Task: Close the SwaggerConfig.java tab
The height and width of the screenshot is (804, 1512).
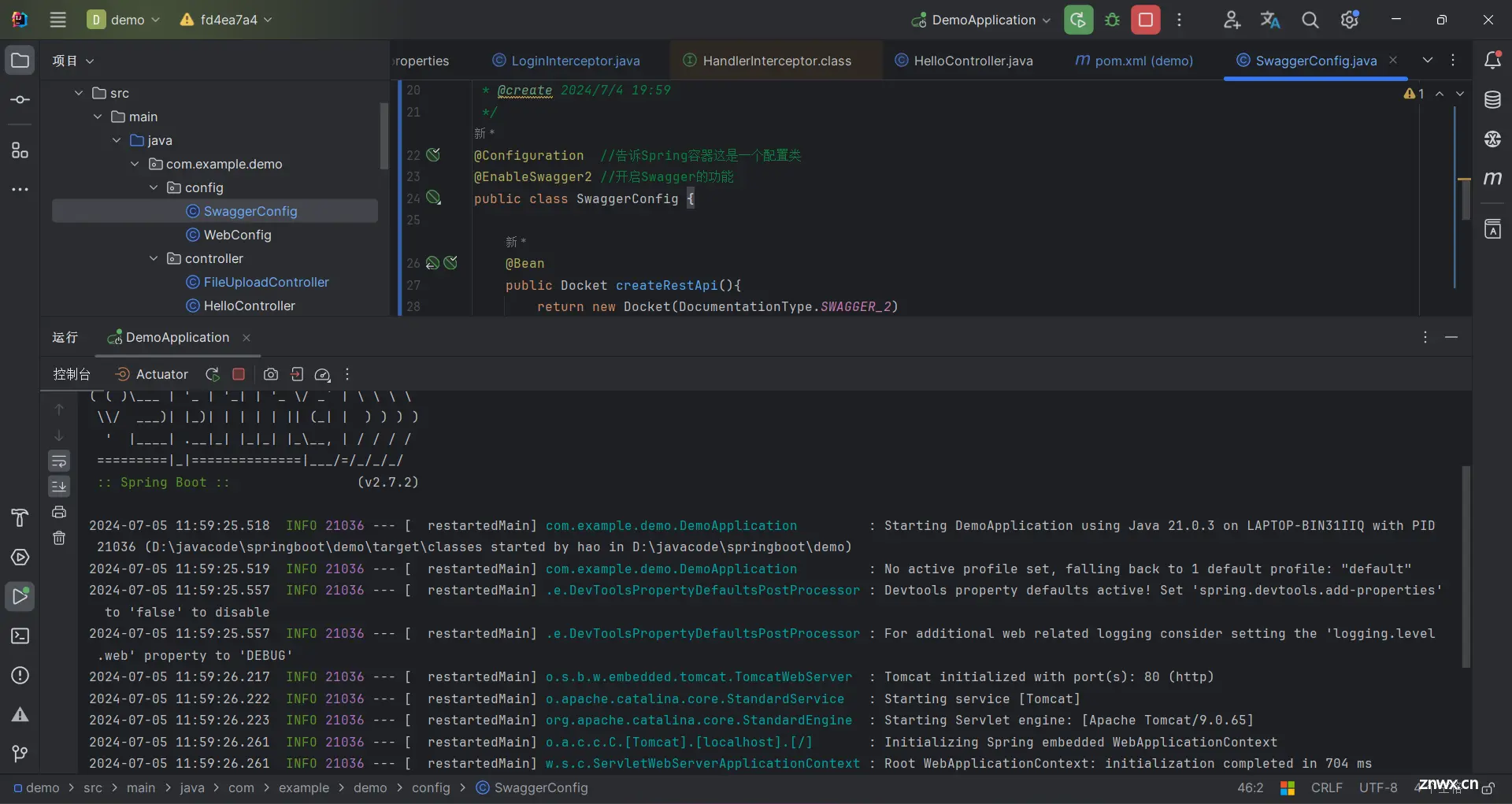Action: [x=1393, y=60]
